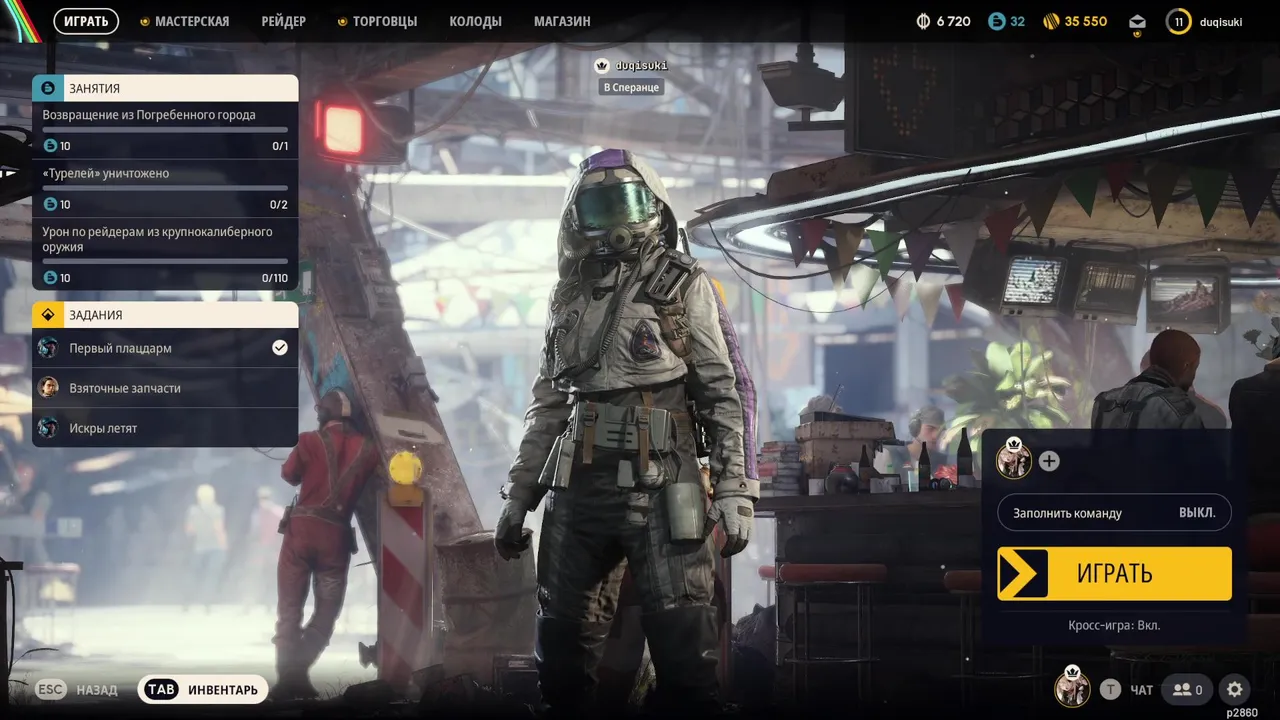Click the Возвращение из Погребенного города text
The width and height of the screenshot is (1280, 720).
coord(149,115)
